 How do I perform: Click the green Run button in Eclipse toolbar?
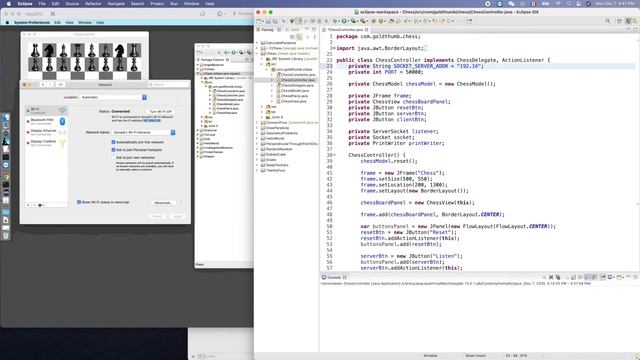coord(344,21)
